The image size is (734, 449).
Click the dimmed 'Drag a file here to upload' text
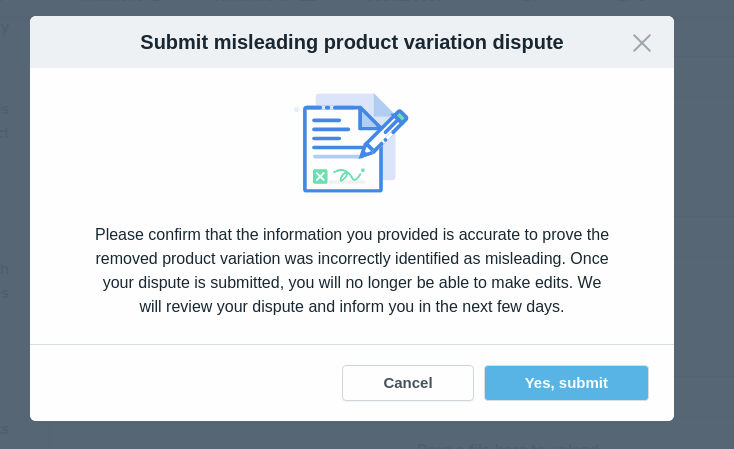(508, 444)
